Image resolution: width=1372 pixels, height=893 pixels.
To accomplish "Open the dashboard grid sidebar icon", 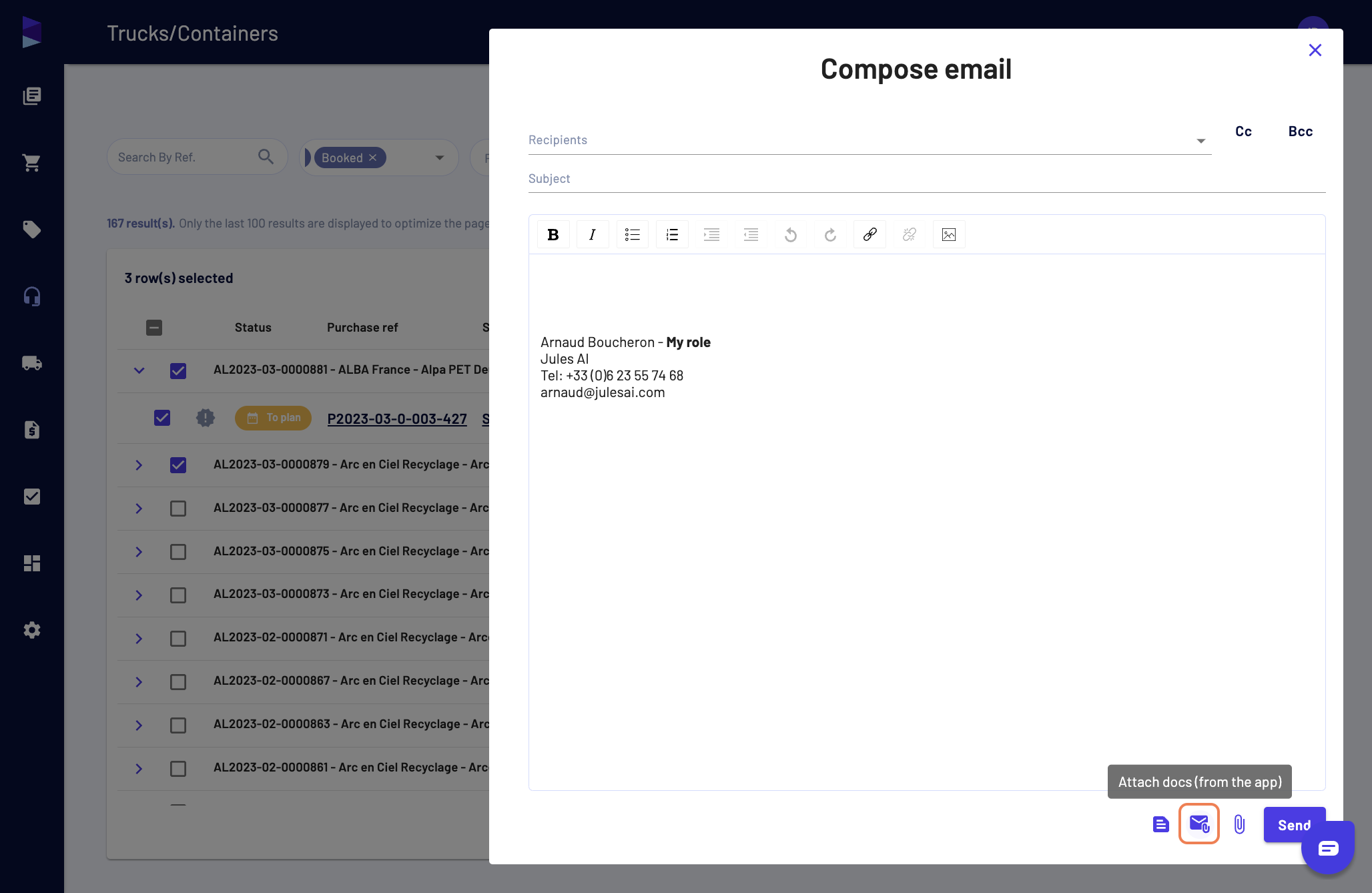I will point(32,563).
